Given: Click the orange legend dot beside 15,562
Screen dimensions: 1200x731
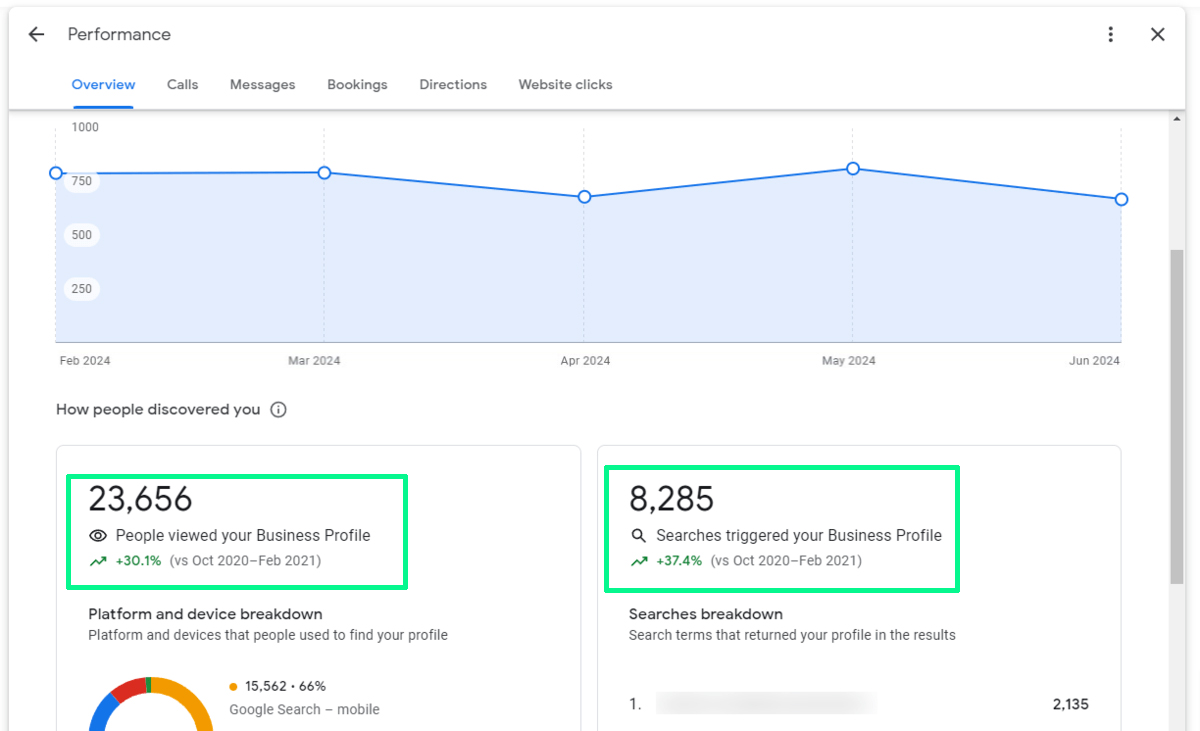Looking at the screenshot, I should [x=233, y=687].
